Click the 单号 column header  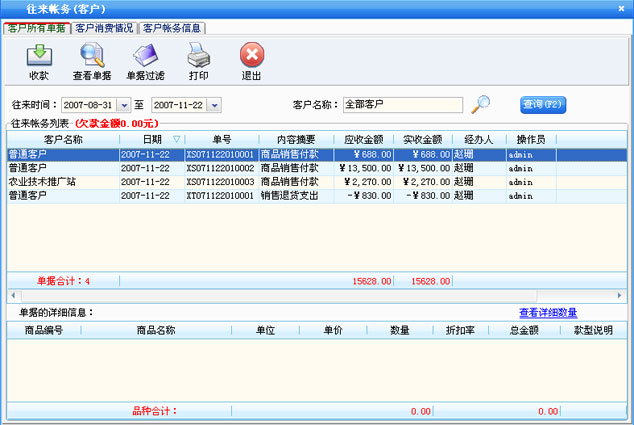coord(221,139)
